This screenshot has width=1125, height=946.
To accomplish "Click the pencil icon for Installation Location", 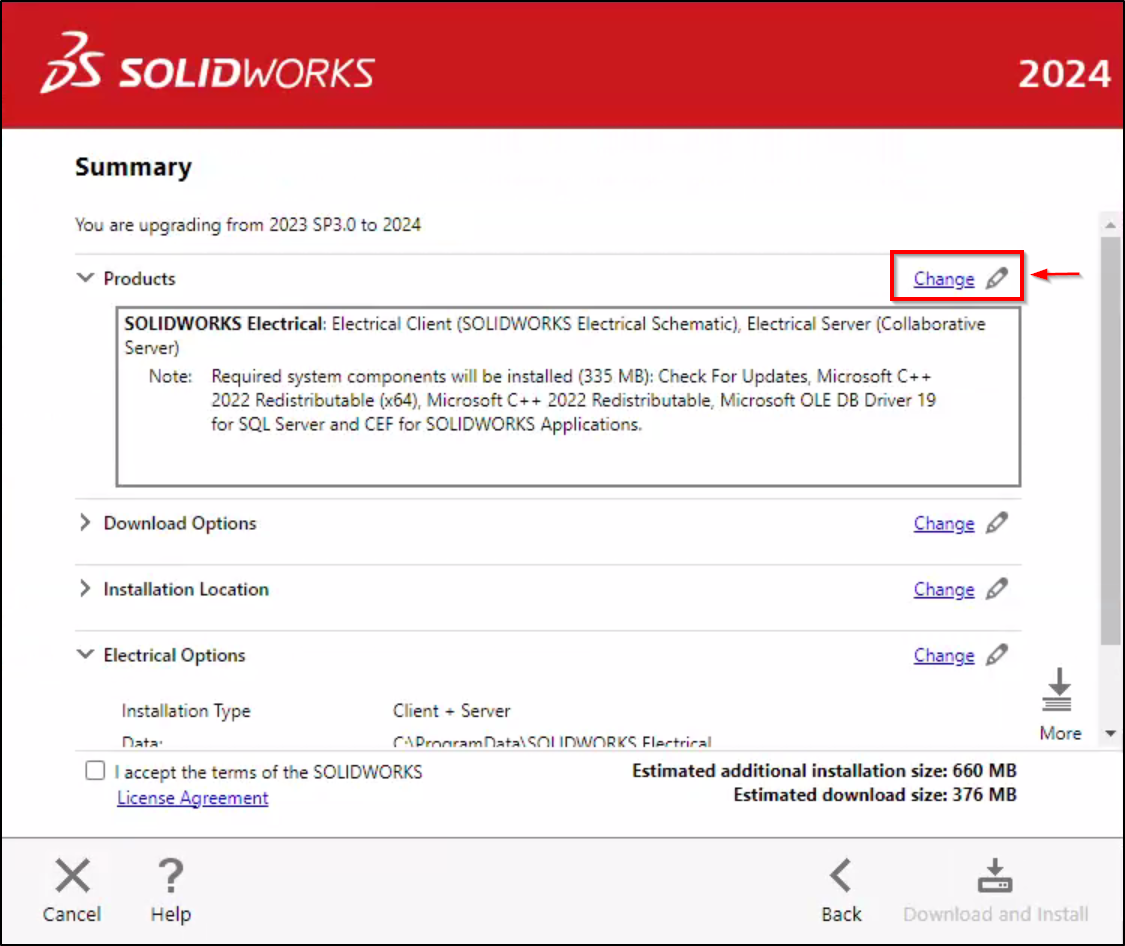I will coord(997,589).
